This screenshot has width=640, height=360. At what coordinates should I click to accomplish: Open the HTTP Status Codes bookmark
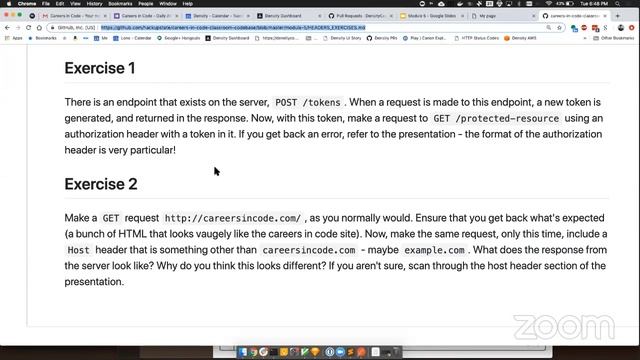pyautogui.click(x=476, y=38)
